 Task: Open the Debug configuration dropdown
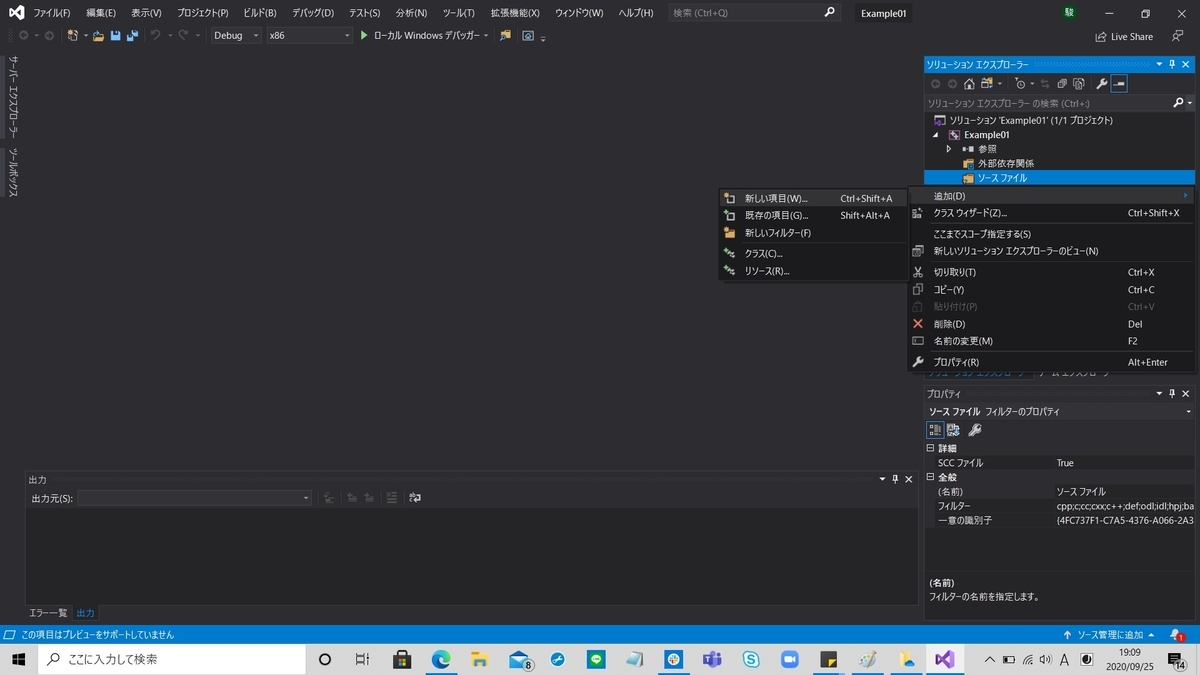click(236, 35)
